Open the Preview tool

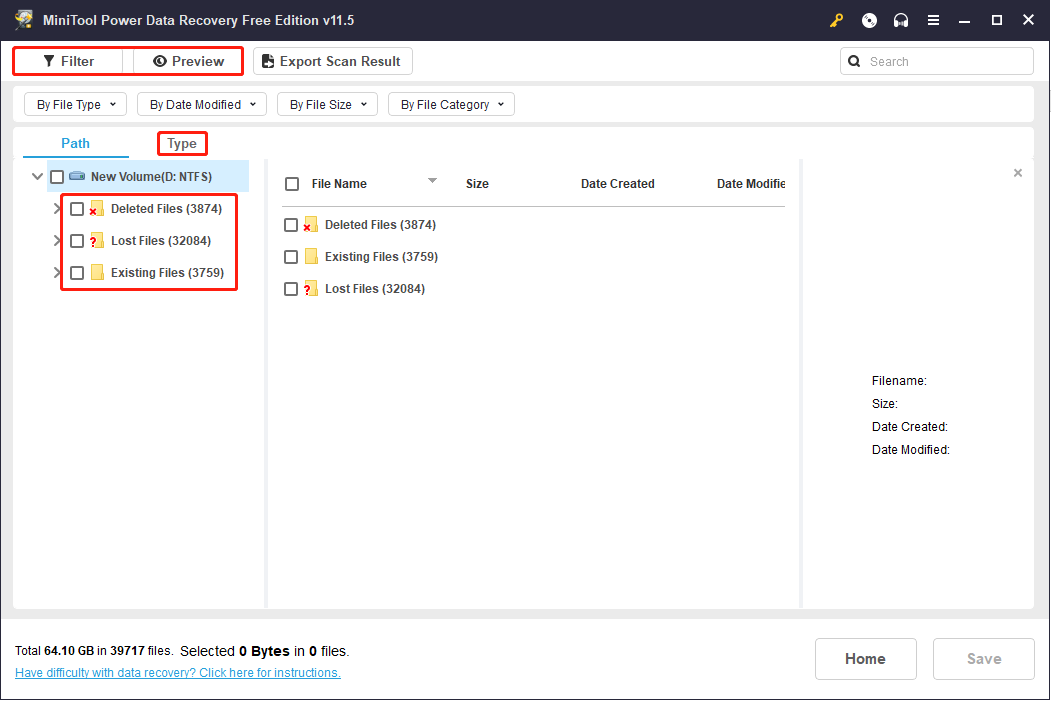[188, 61]
